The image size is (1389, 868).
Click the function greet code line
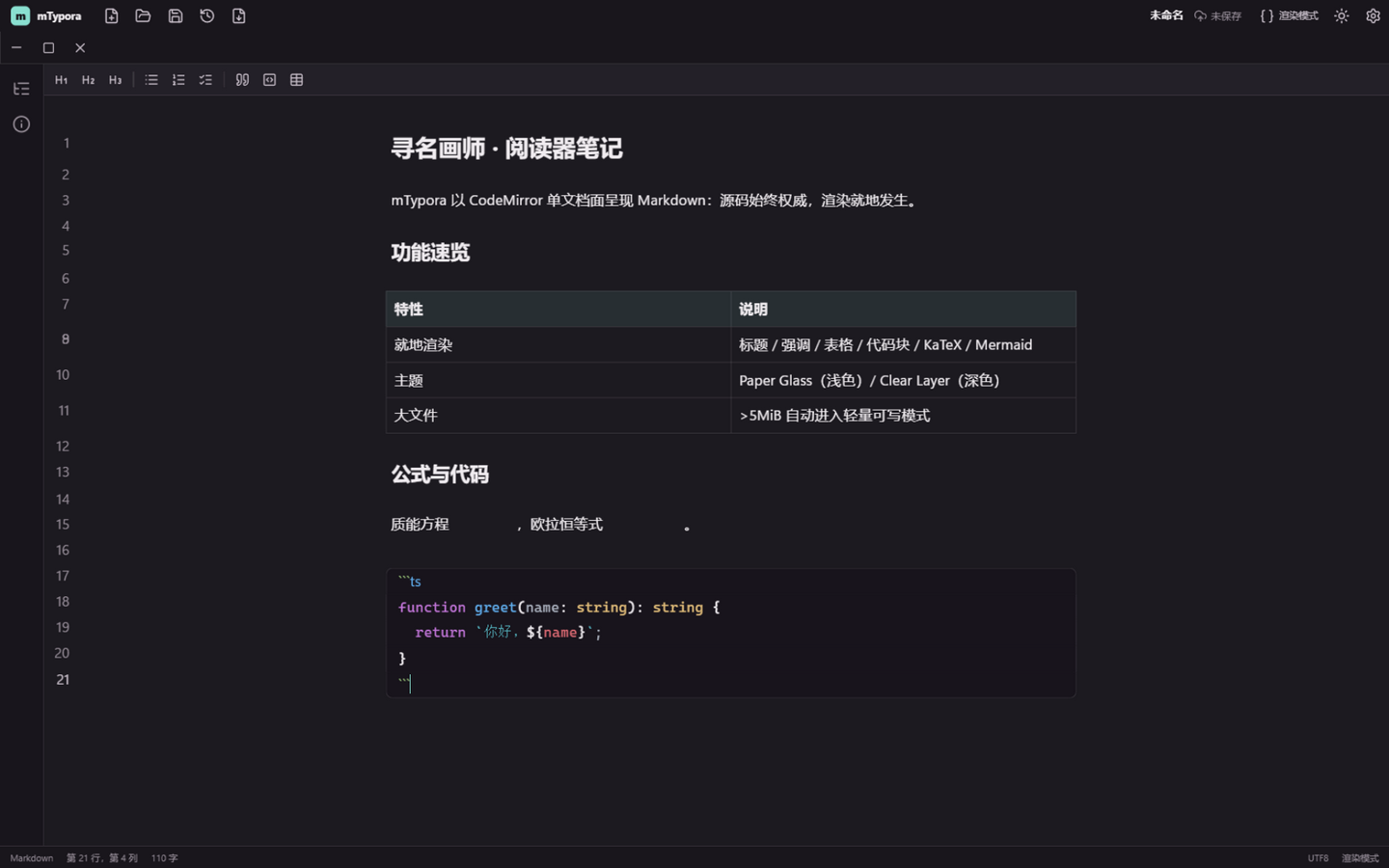point(559,608)
